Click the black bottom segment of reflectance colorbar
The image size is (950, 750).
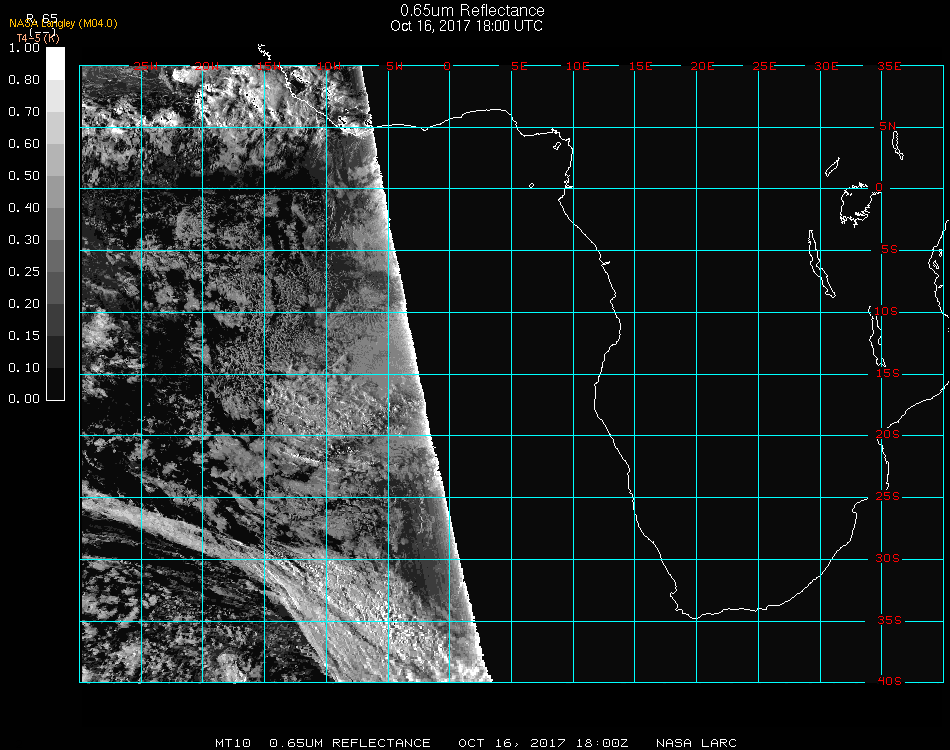click(x=55, y=384)
